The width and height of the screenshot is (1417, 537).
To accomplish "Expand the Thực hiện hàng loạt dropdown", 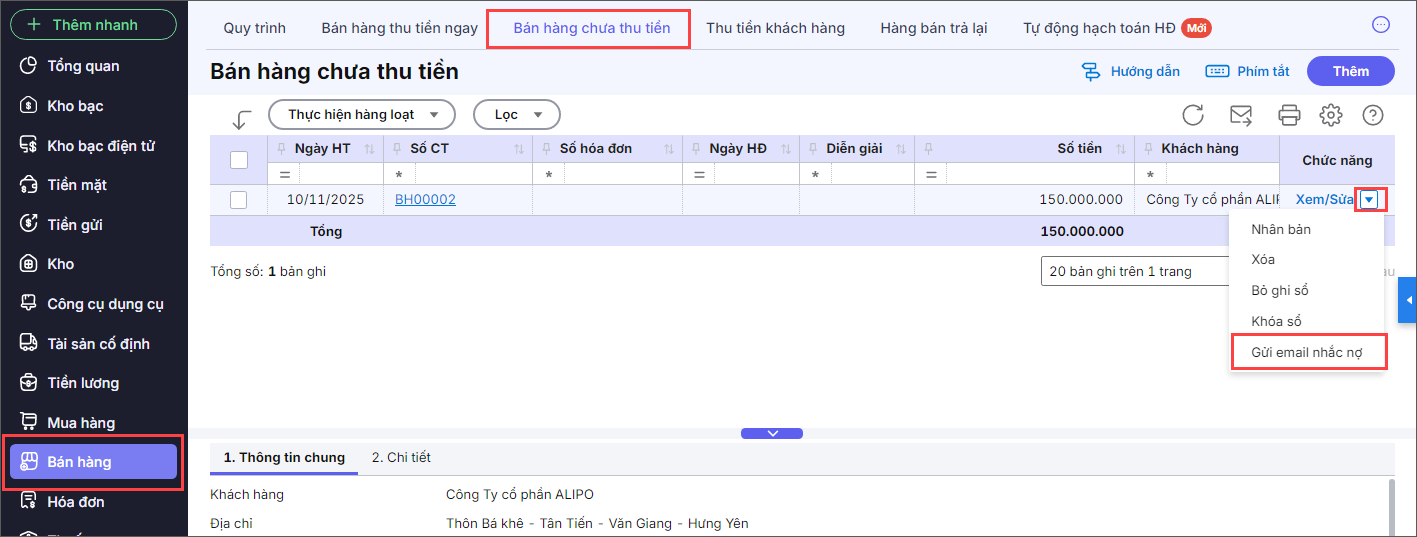I will 361,115.
